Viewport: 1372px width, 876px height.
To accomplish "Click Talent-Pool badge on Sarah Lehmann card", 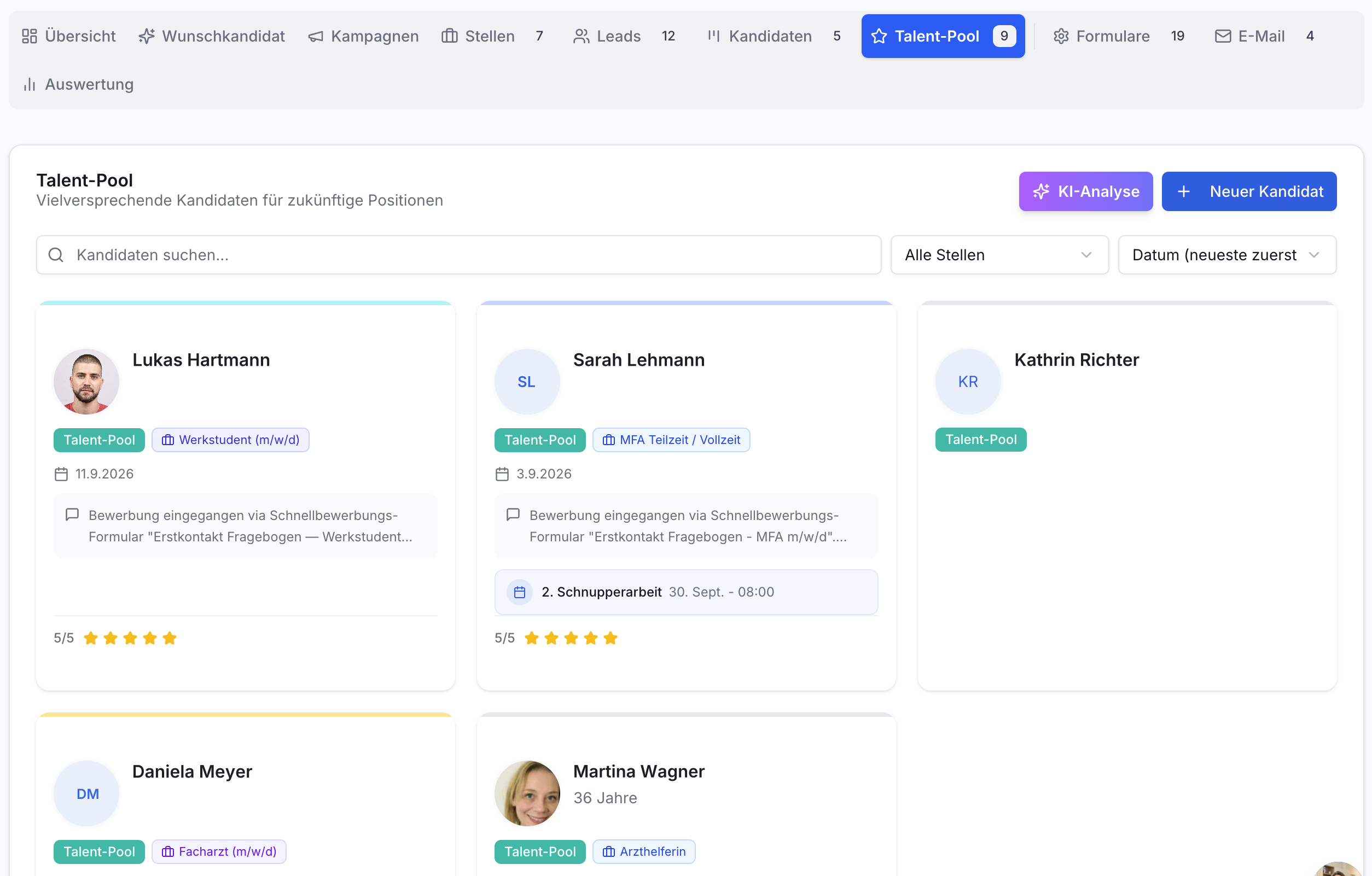I will pos(540,440).
